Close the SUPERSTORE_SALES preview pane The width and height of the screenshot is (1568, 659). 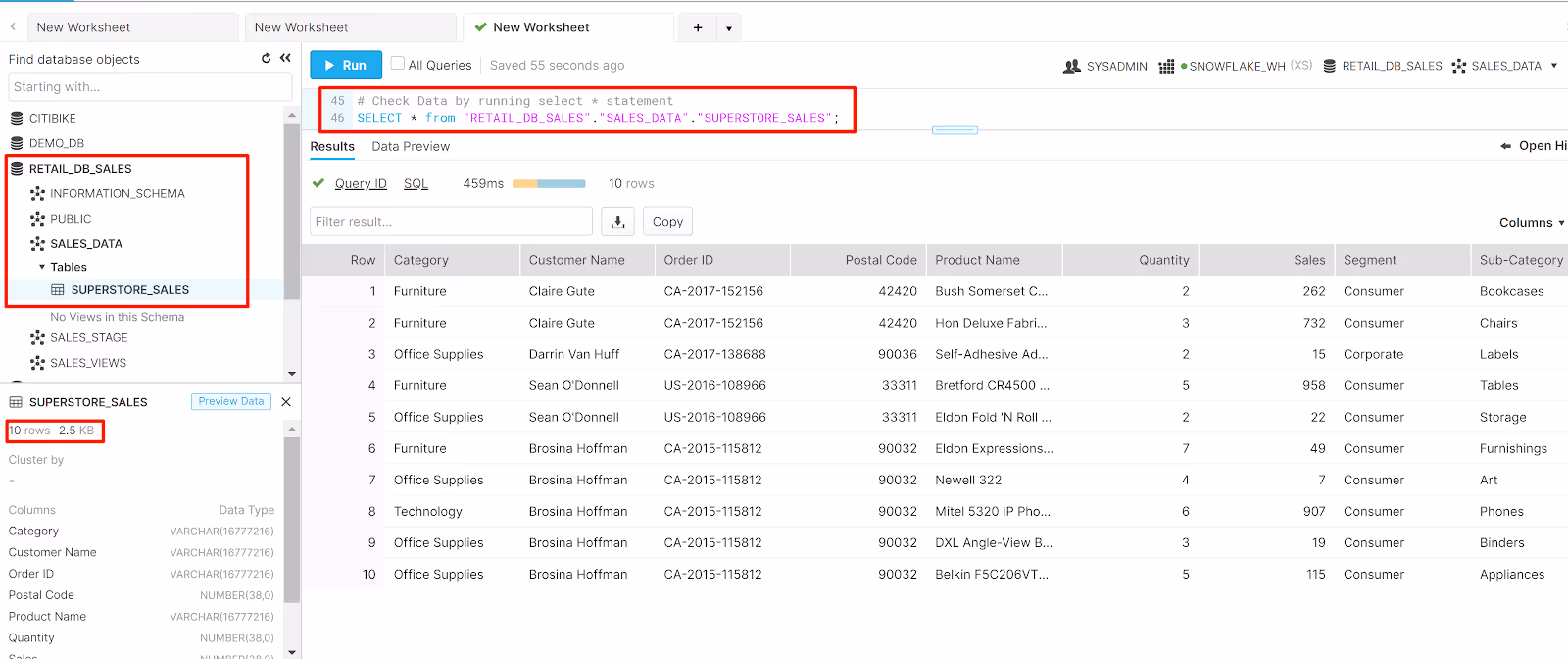pyautogui.click(x=286, y=402)
